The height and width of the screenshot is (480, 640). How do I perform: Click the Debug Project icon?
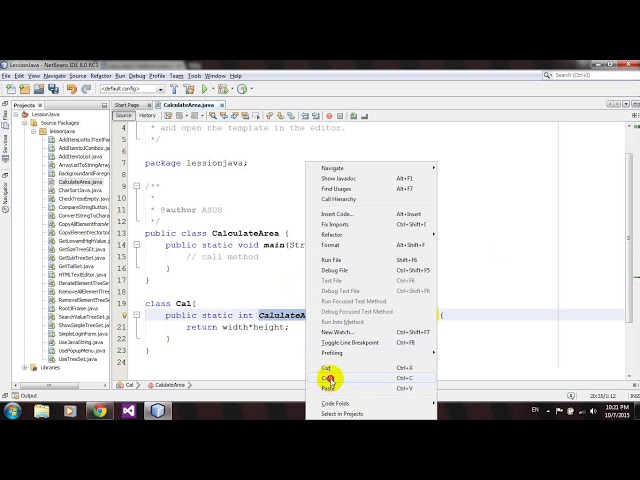pyautogui.click(x=223, y=89)
